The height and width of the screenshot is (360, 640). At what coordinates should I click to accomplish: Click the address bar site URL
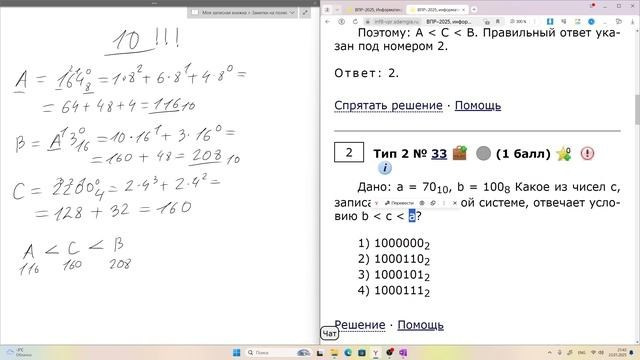396,22
